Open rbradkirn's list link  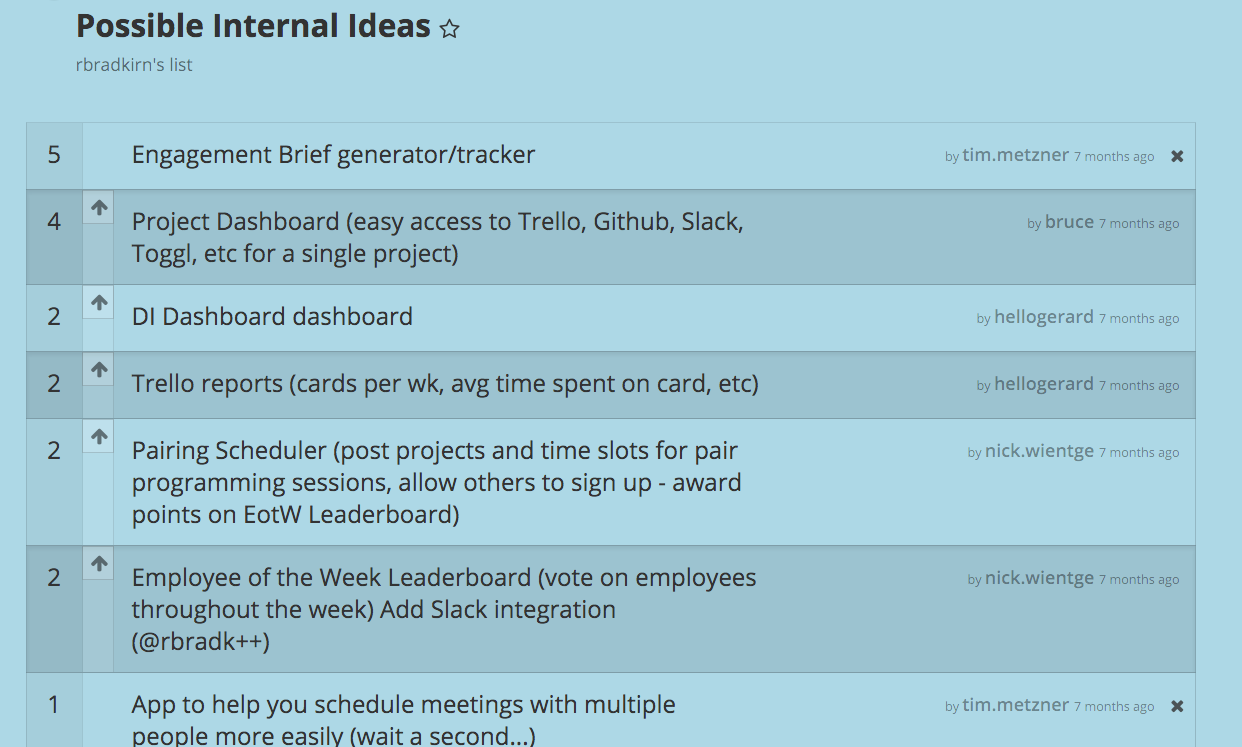(x=134, y=65)
